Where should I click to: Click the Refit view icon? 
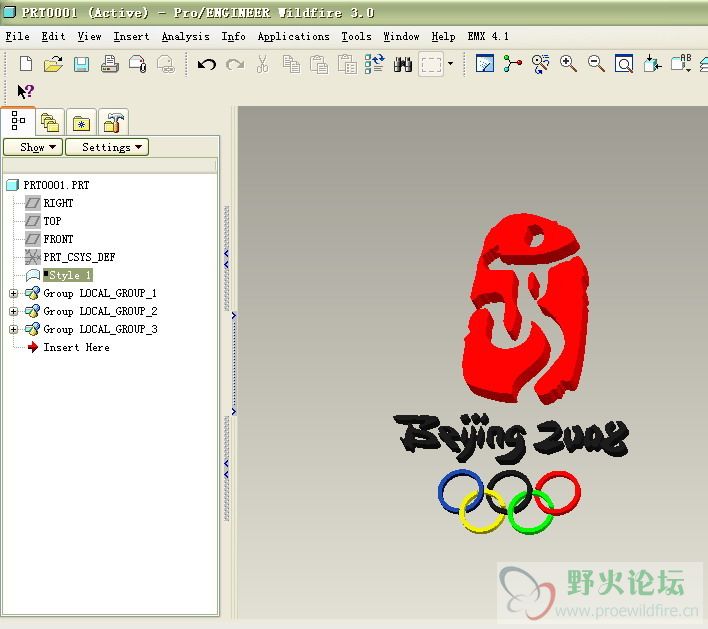(x=624, y=64)
